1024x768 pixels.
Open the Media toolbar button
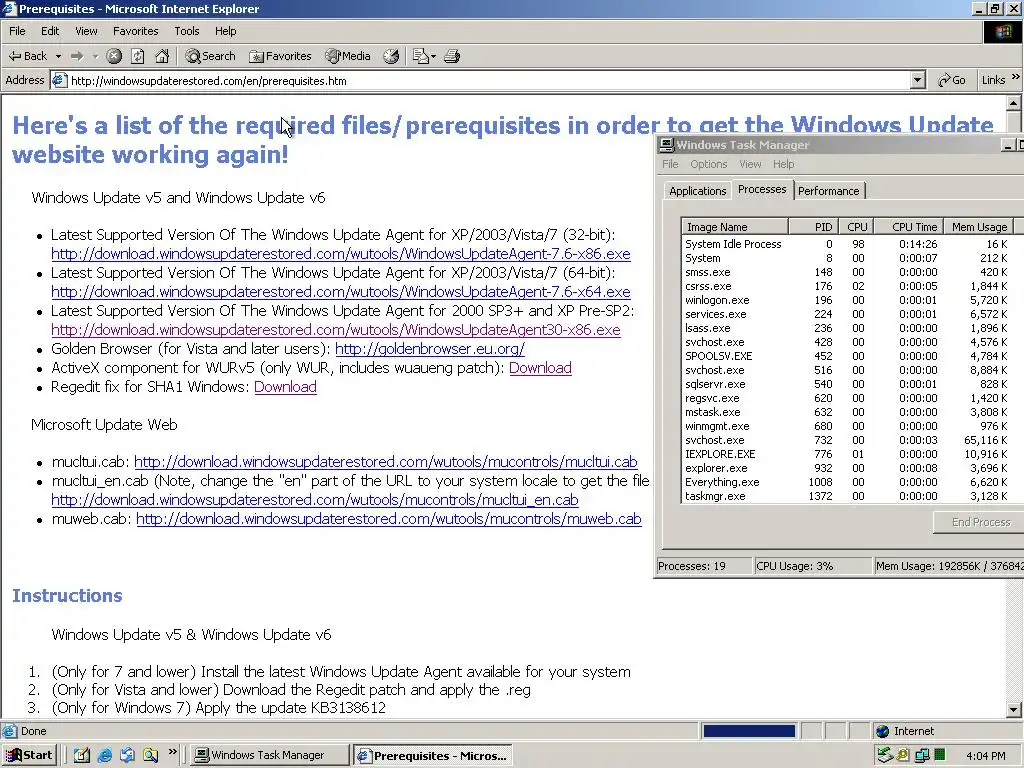click(348, 56)
